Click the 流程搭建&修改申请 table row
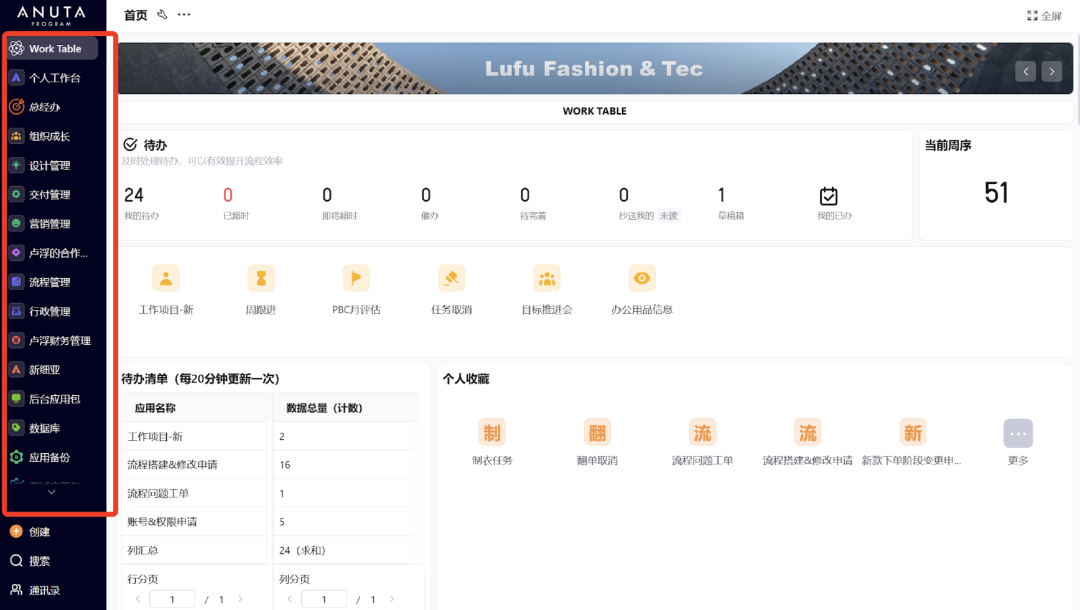 (x=269, y=465)
